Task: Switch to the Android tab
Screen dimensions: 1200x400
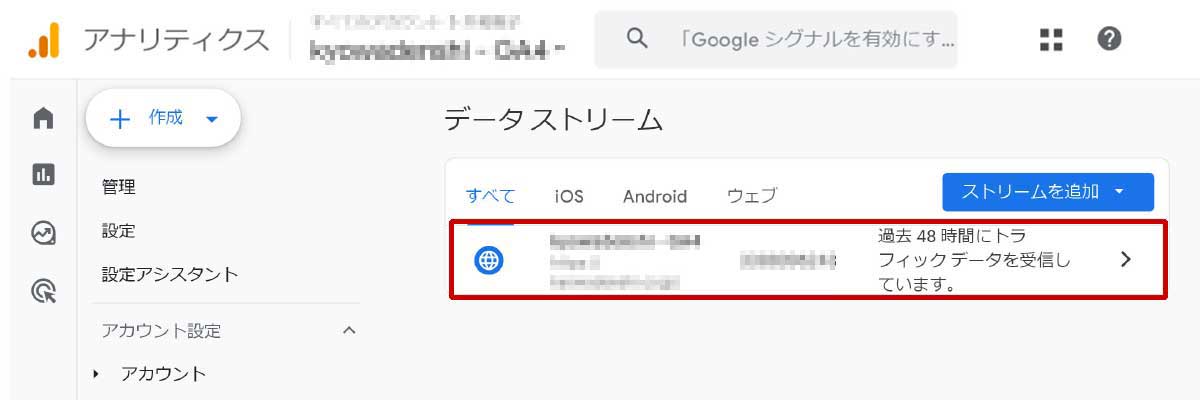Action: (655, 196)
